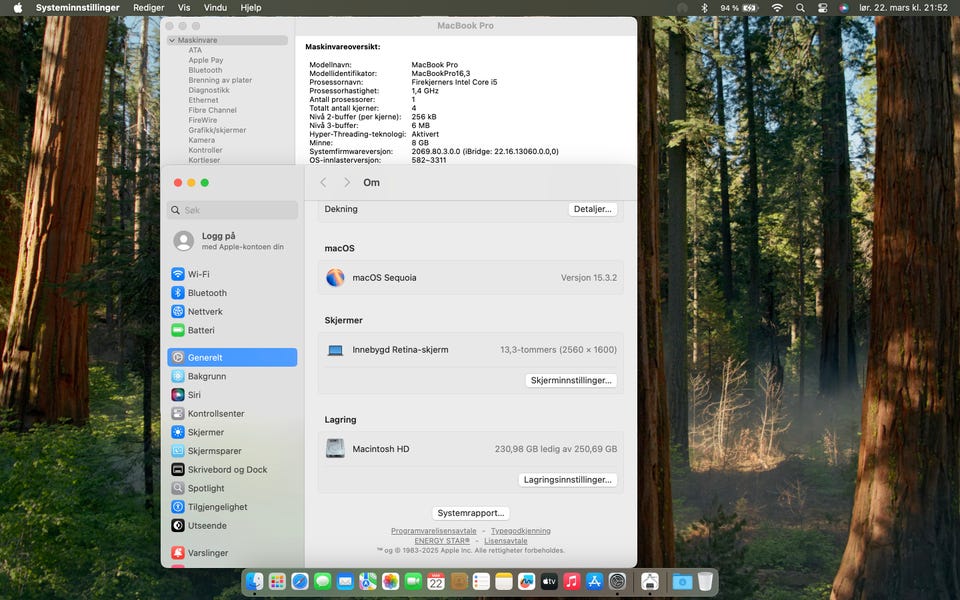Open Mail app in the Dock

click(x=345, y=581)
